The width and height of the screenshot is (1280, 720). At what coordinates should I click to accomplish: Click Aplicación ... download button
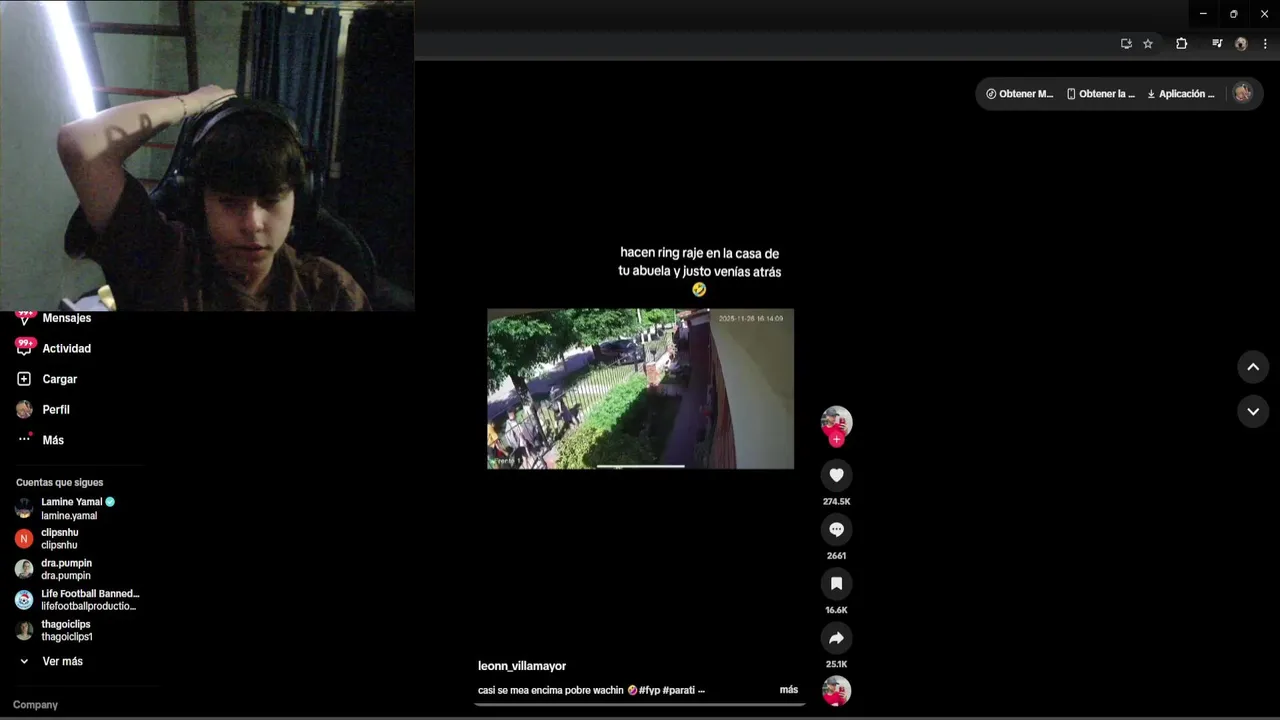[x=1181, y=94]
